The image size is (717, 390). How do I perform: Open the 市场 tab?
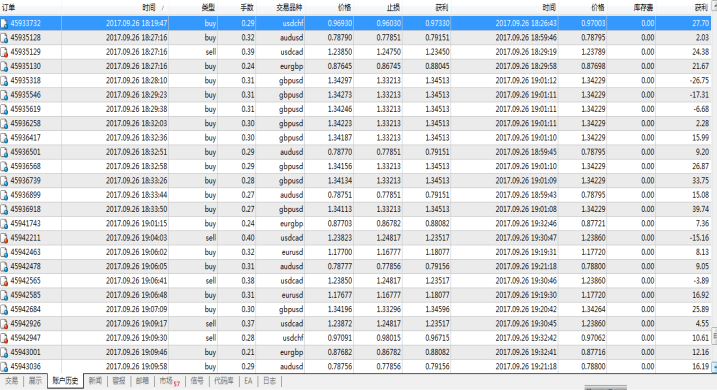pyautogui.click(x=169, y=381)
